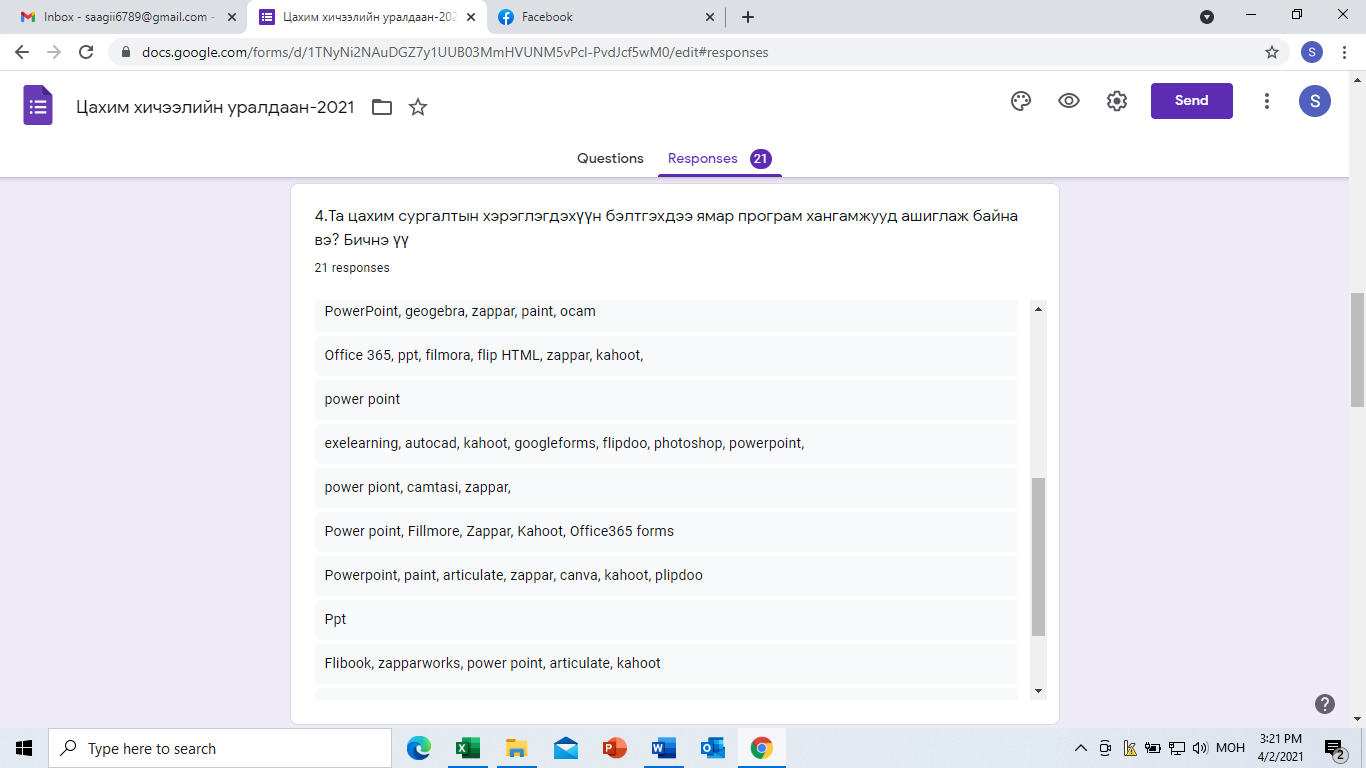Viewport: 1366px width, 768px height.
Task: Click the responses list scroll up arrow
Action: [1039, 310]
